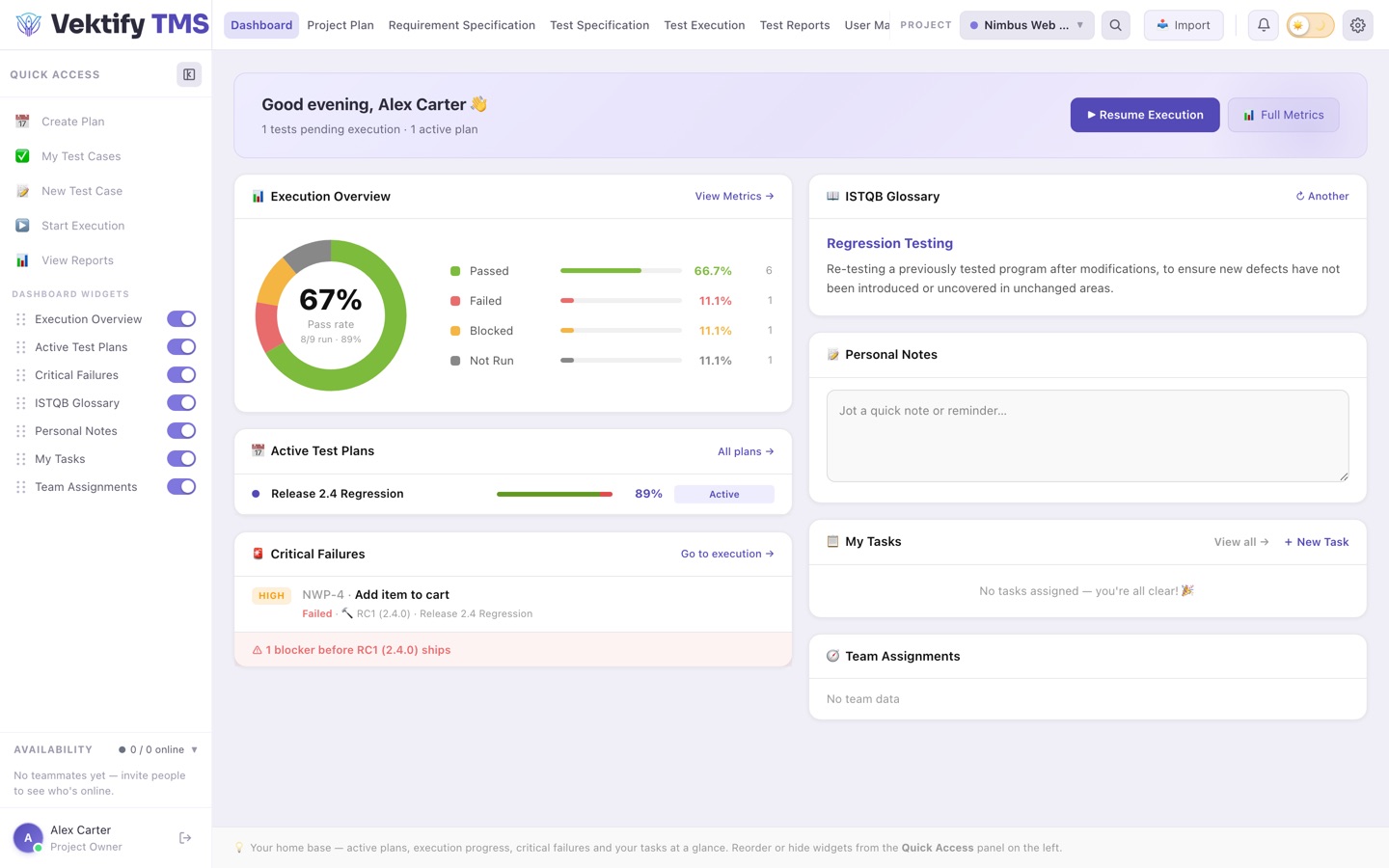Viewport: 1389px width, 868px height.
Task: Grab the ISTQB Glossary drag handle
Action: pos(21,403)
